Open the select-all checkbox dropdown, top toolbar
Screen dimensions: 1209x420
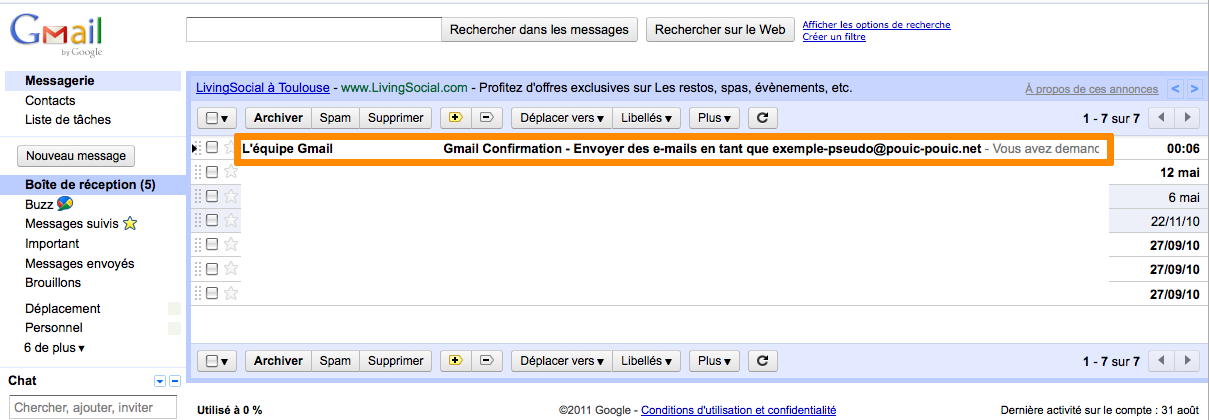(x=217, y=118)
